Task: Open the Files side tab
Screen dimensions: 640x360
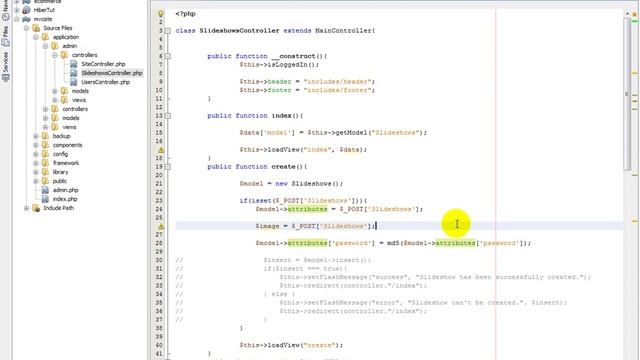Action: pyautogui.click(x=5, y=36)
